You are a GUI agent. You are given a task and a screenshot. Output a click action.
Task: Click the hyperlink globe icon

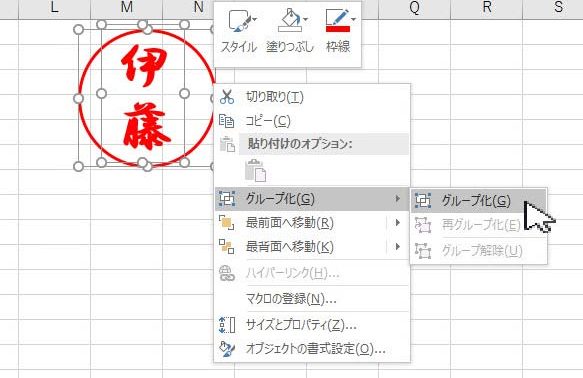pyautogui.click(x=227, y=273)
